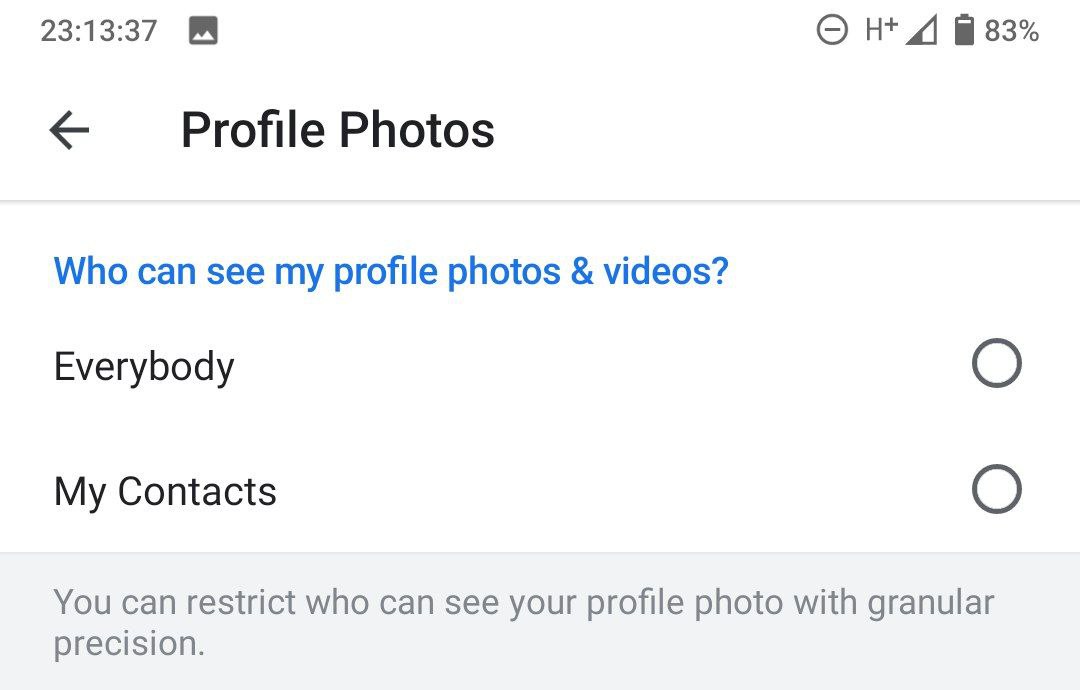This screenshot has height=690, width=1080.
Task: Tap the Profile Photos page title
Action: (x=338, y=130)
